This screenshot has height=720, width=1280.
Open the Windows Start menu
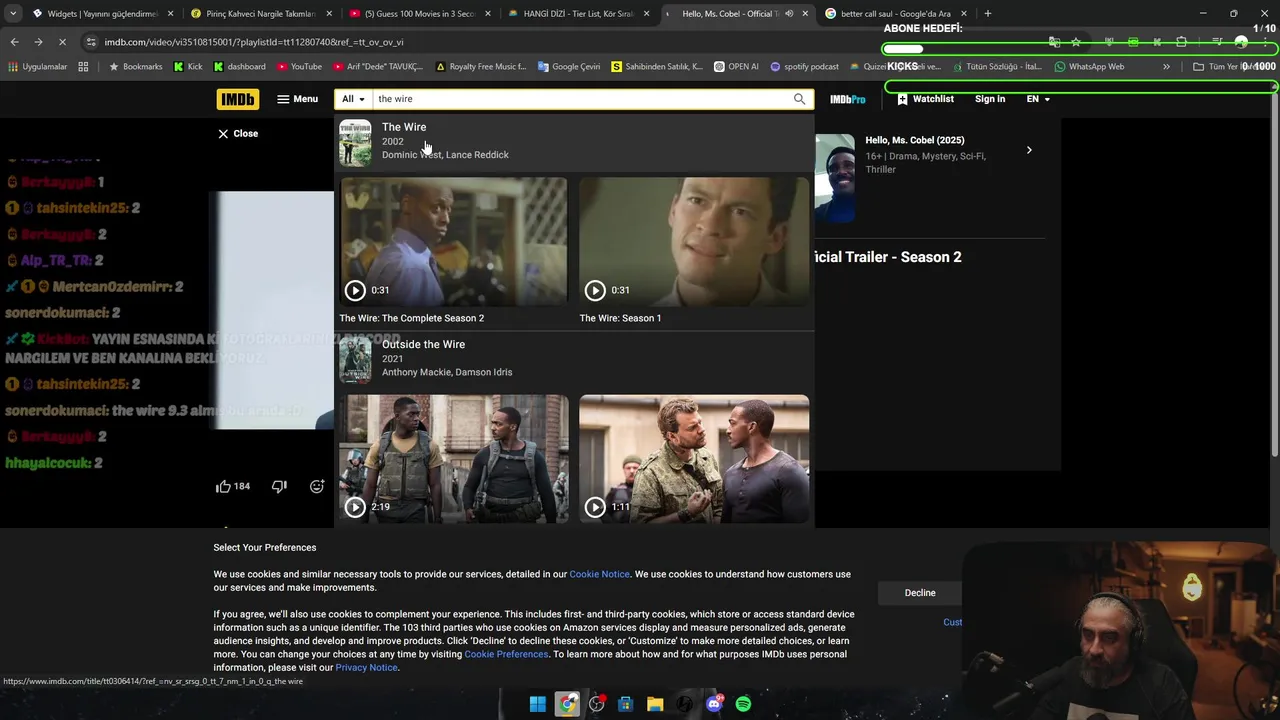coord(538,704)
